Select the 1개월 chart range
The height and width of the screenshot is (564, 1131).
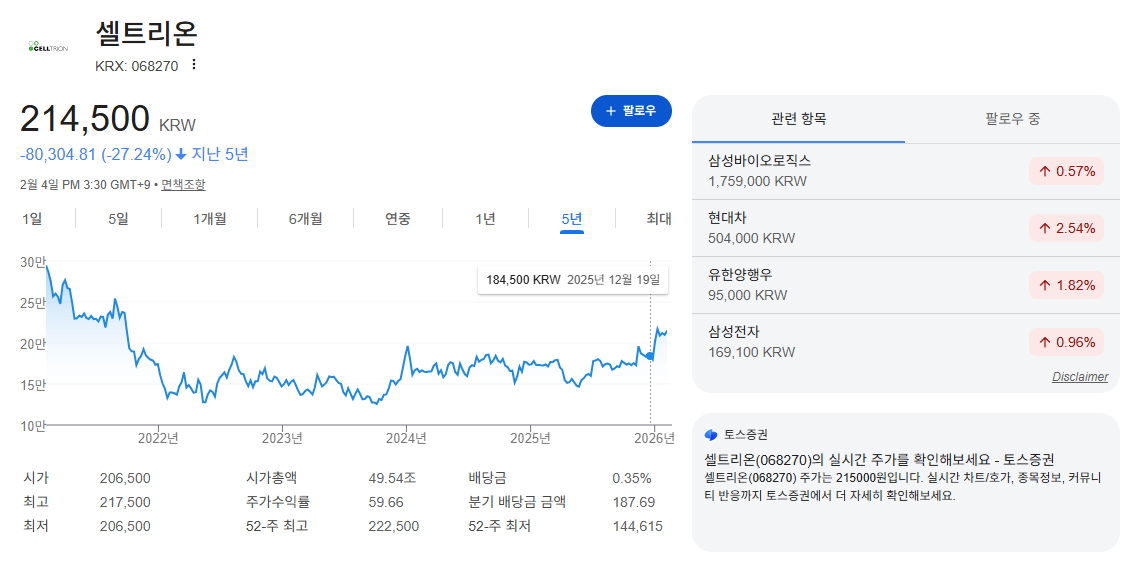pyautogui.click(x=210, y=219)
